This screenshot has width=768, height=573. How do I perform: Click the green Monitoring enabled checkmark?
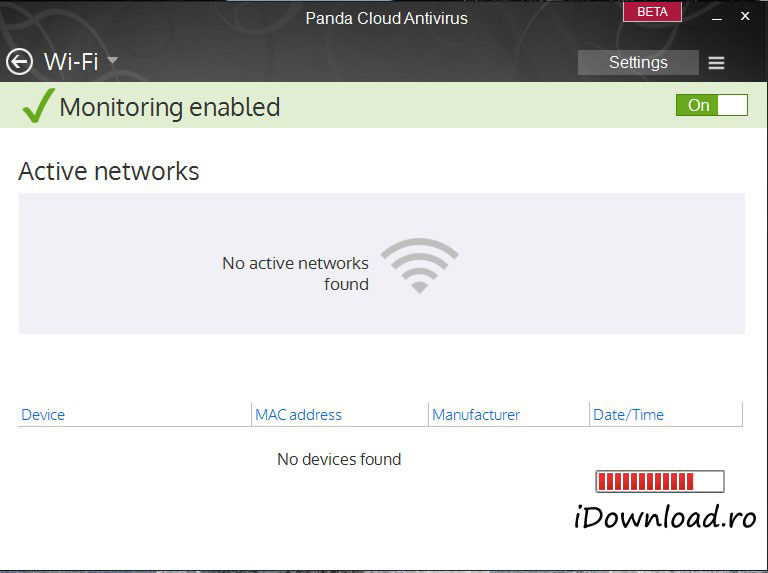[x=38, y=105]
